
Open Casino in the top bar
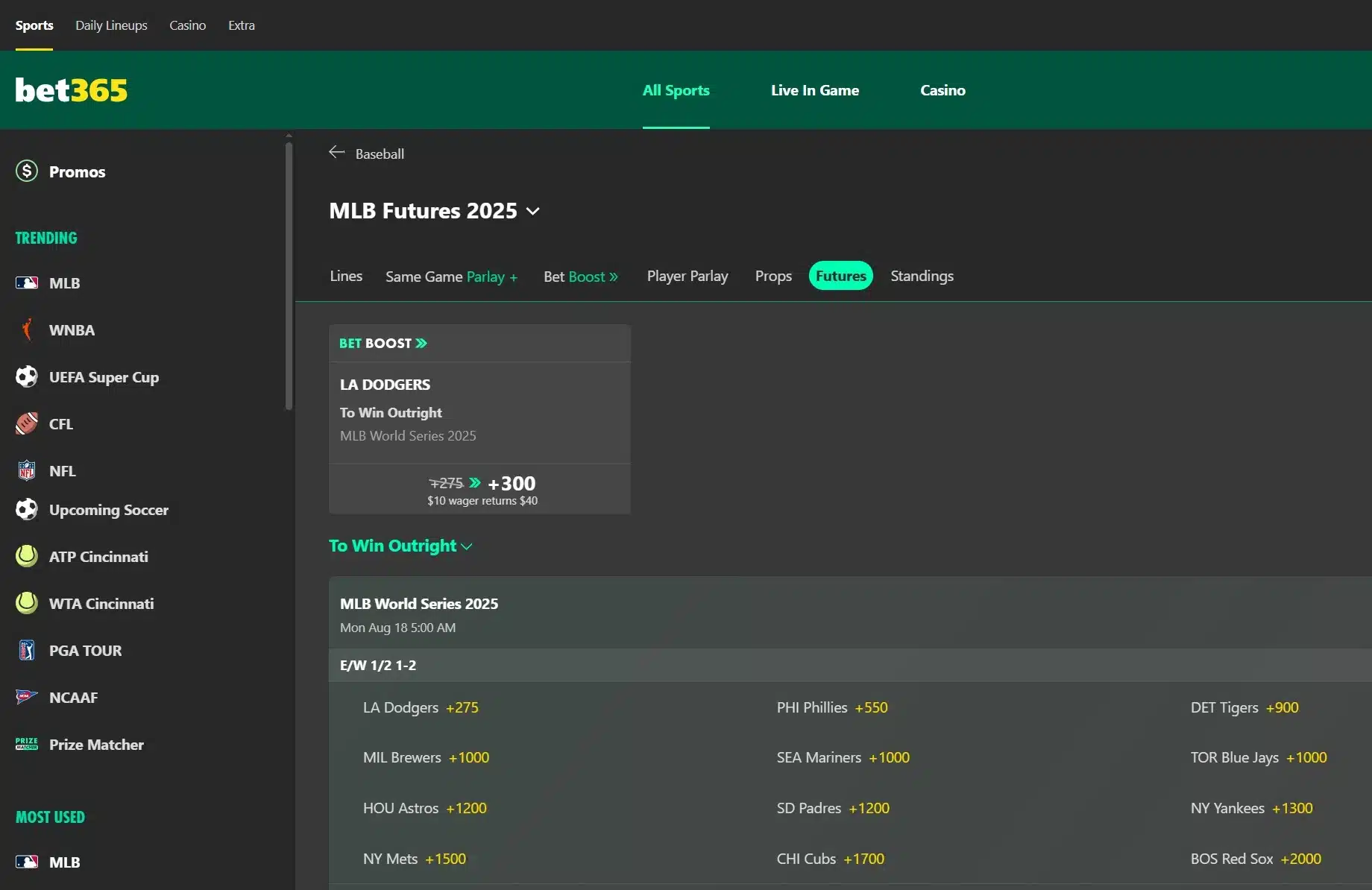[x=187, y=25]
